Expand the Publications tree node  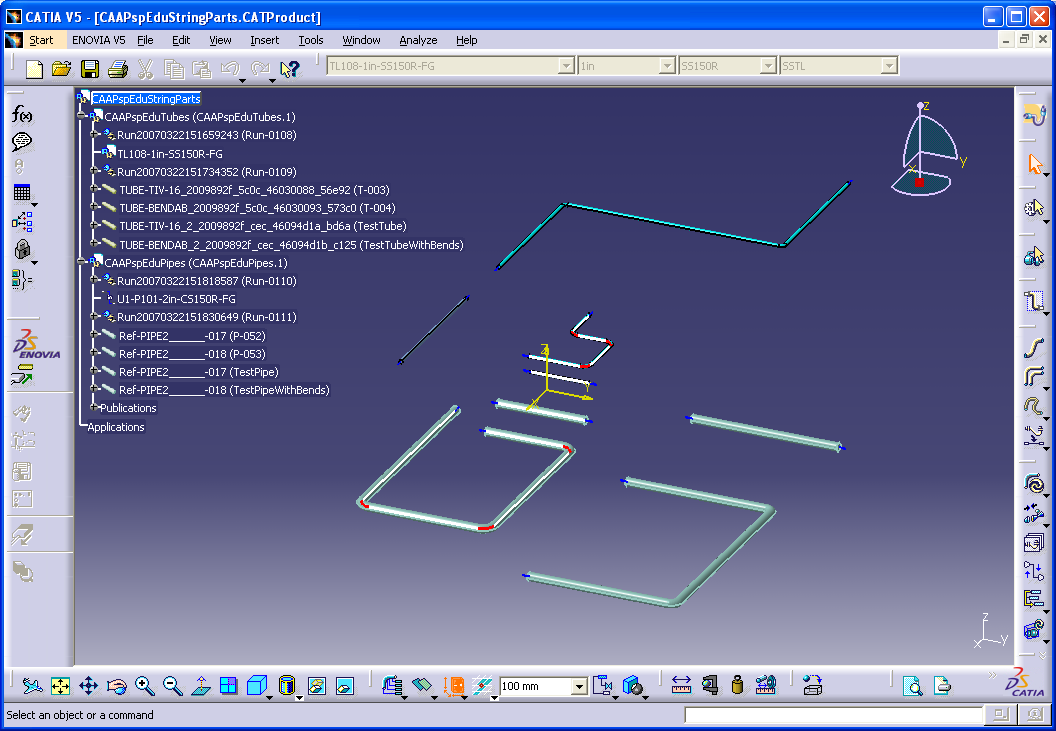tap(94, 408)
